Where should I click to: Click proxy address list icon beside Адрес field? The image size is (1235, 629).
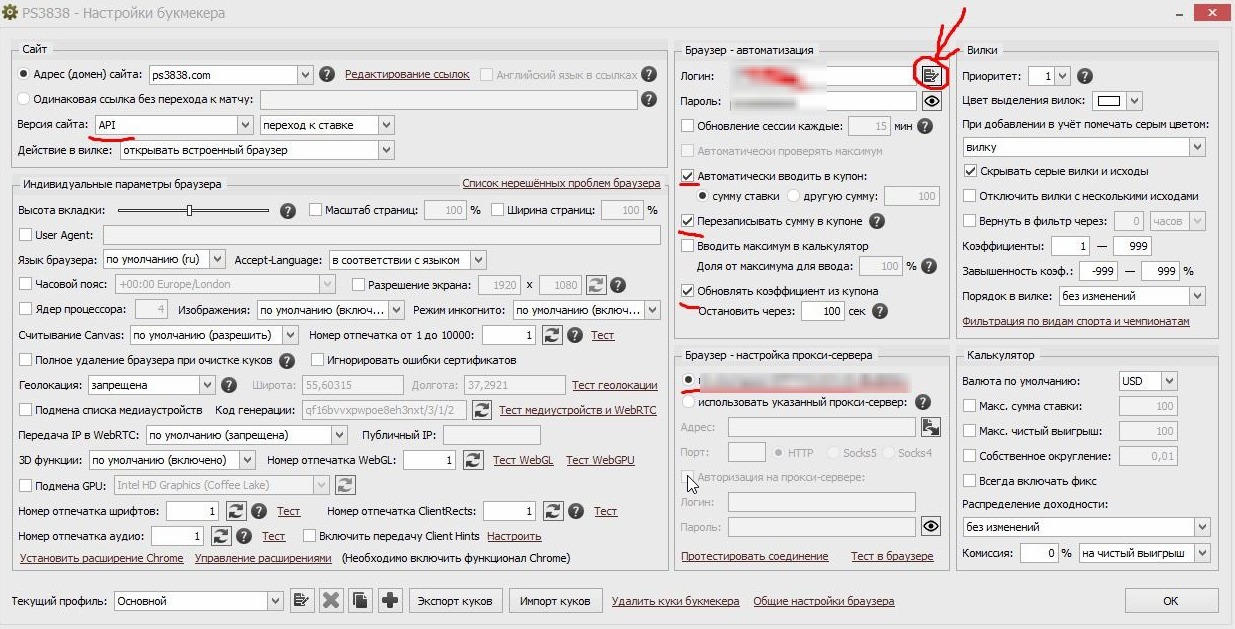point(931,427)
